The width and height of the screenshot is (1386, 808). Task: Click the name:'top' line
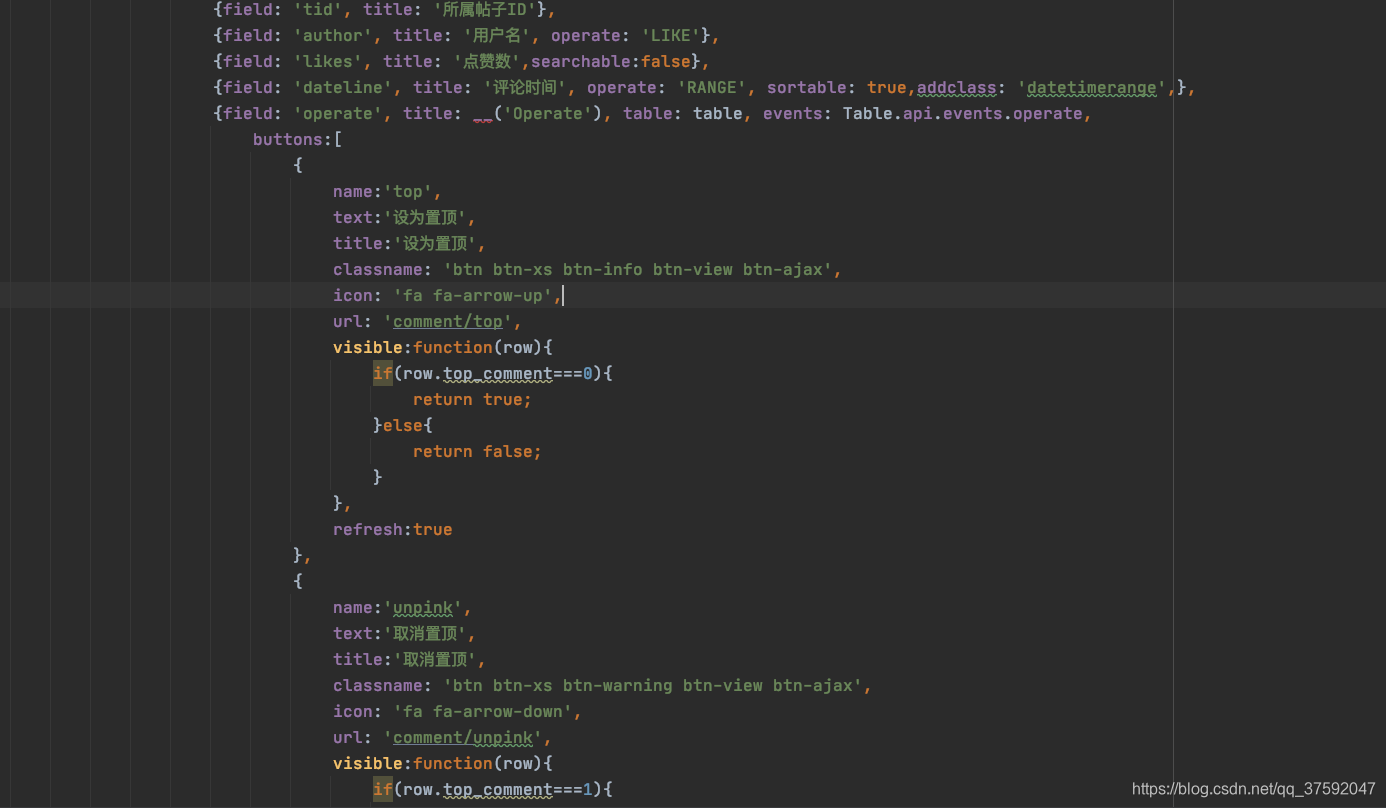coord(388,192)
